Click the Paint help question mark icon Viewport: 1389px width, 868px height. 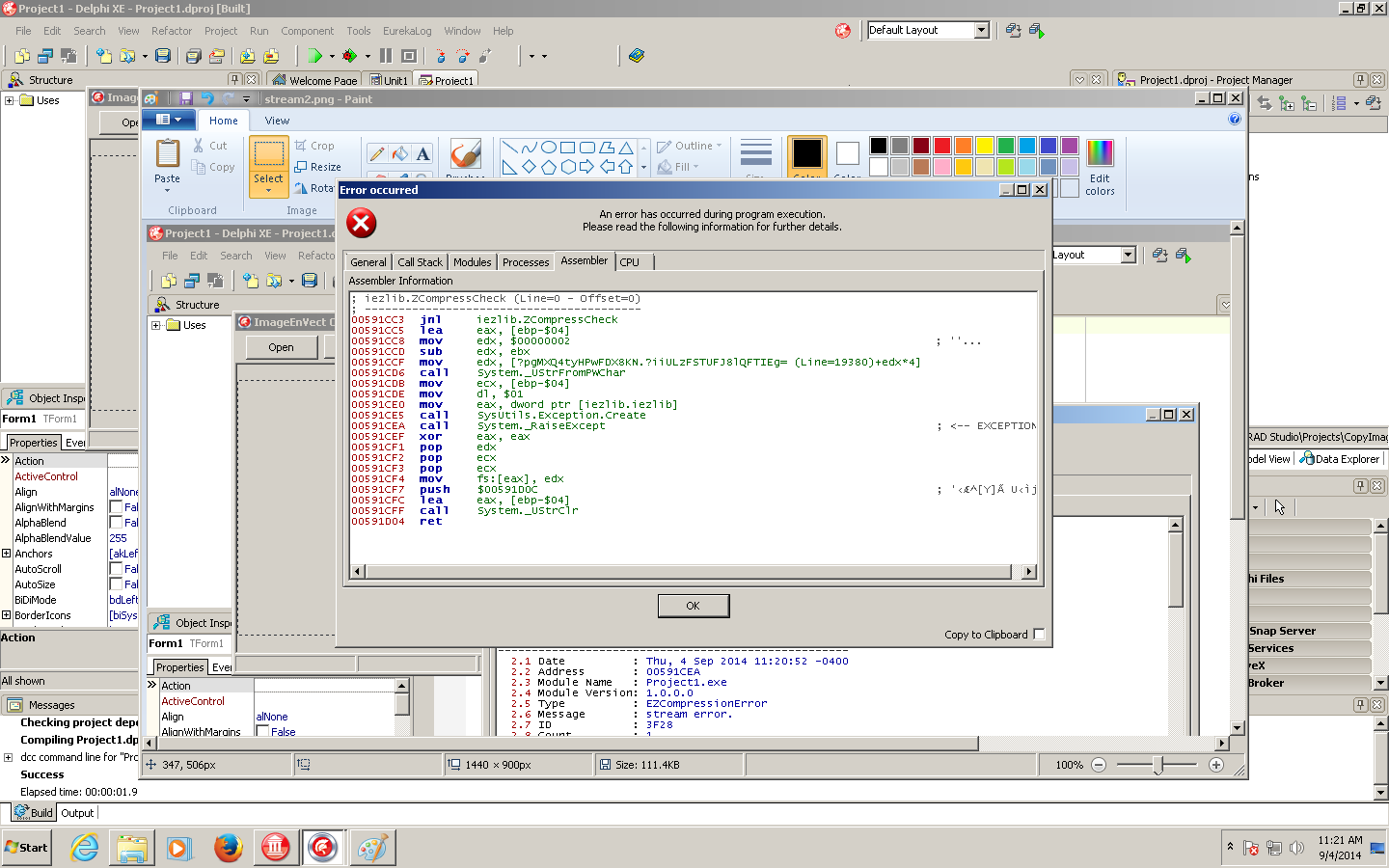(1235, 120)
